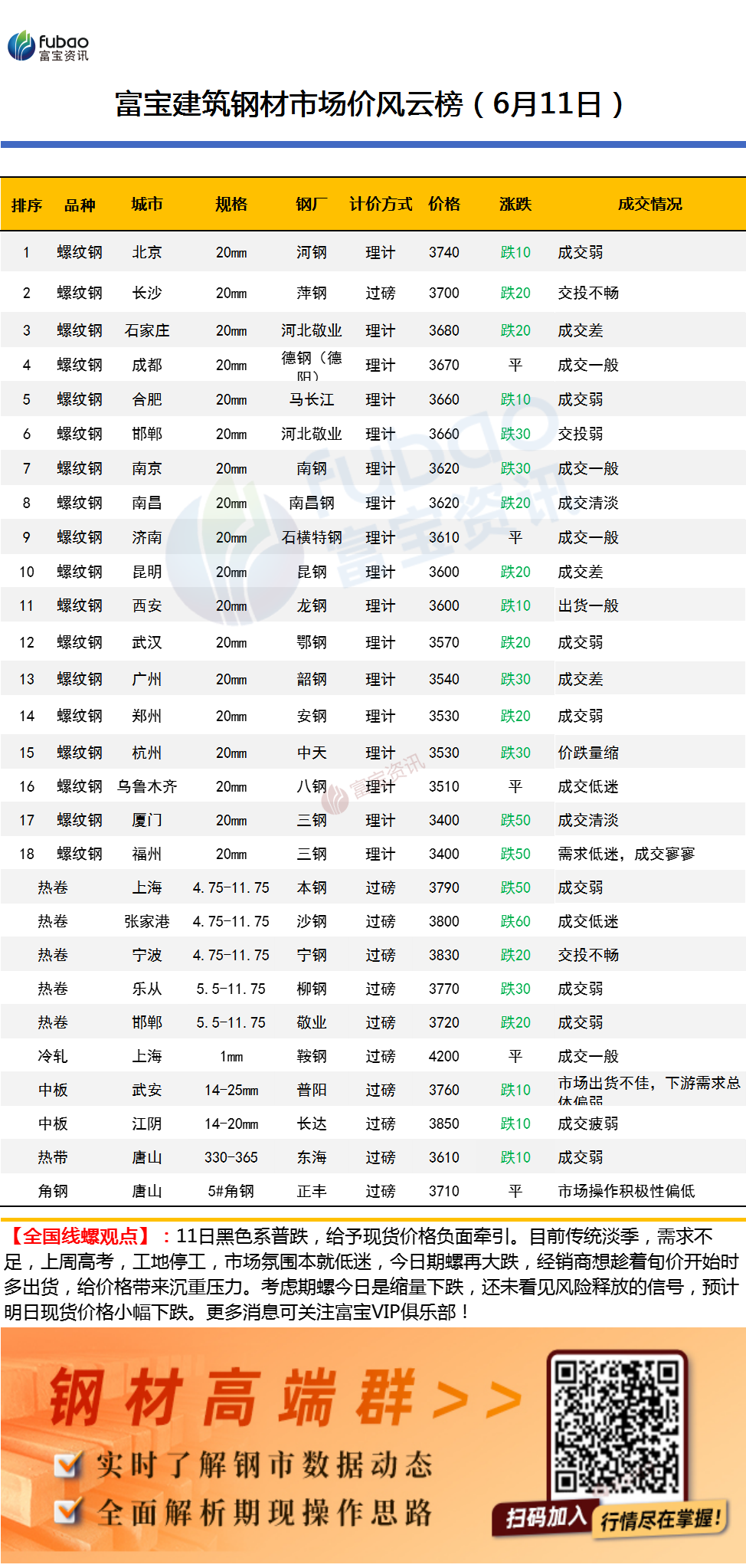Click 石家庄 city cell
The image size is (746, 1568).
(147, 330)
